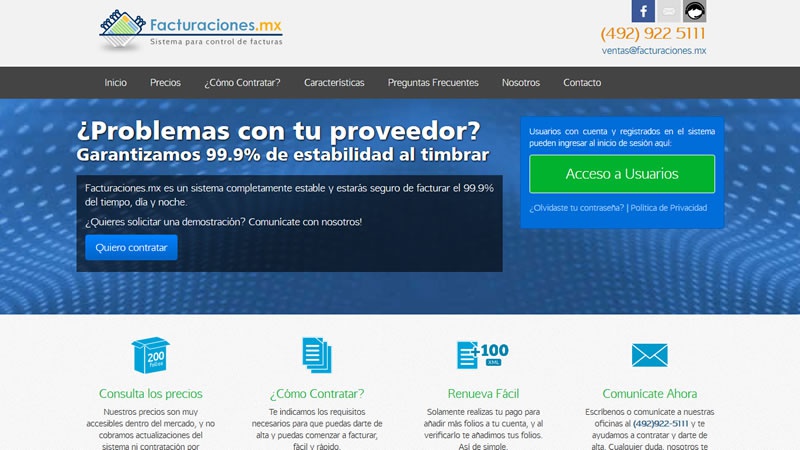
Task: Open ¿Cómo Contratar? in the nav bar
Action: pos(242,83)
